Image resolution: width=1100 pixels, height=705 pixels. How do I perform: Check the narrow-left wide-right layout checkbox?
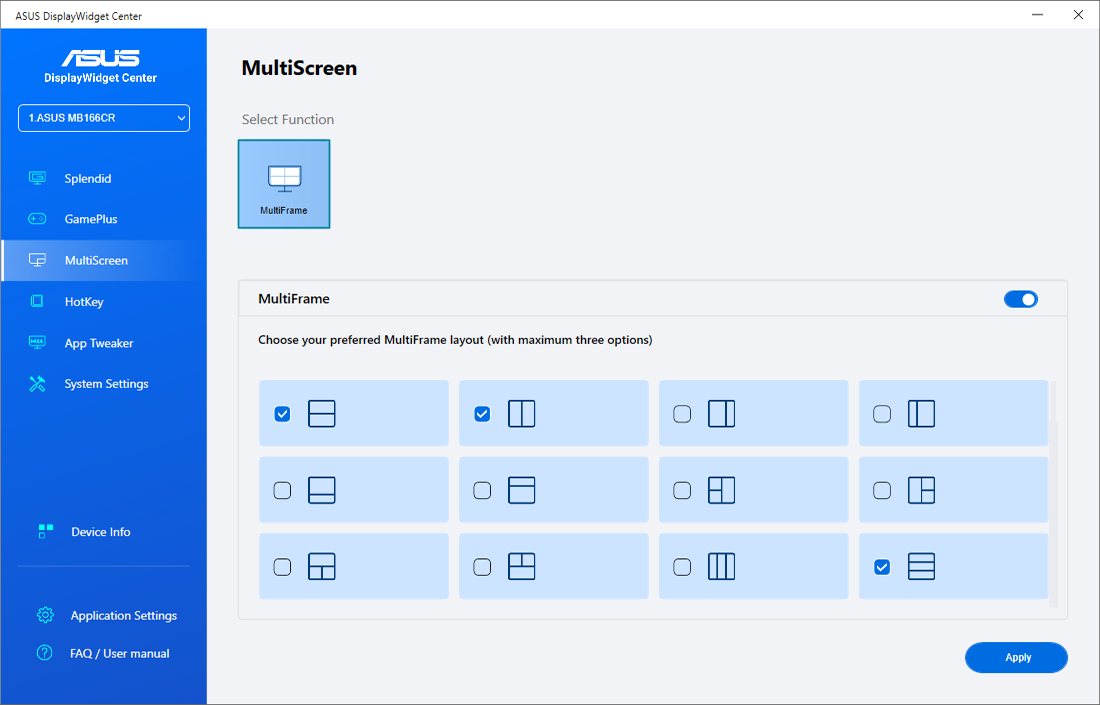click(x=882, y=414)
